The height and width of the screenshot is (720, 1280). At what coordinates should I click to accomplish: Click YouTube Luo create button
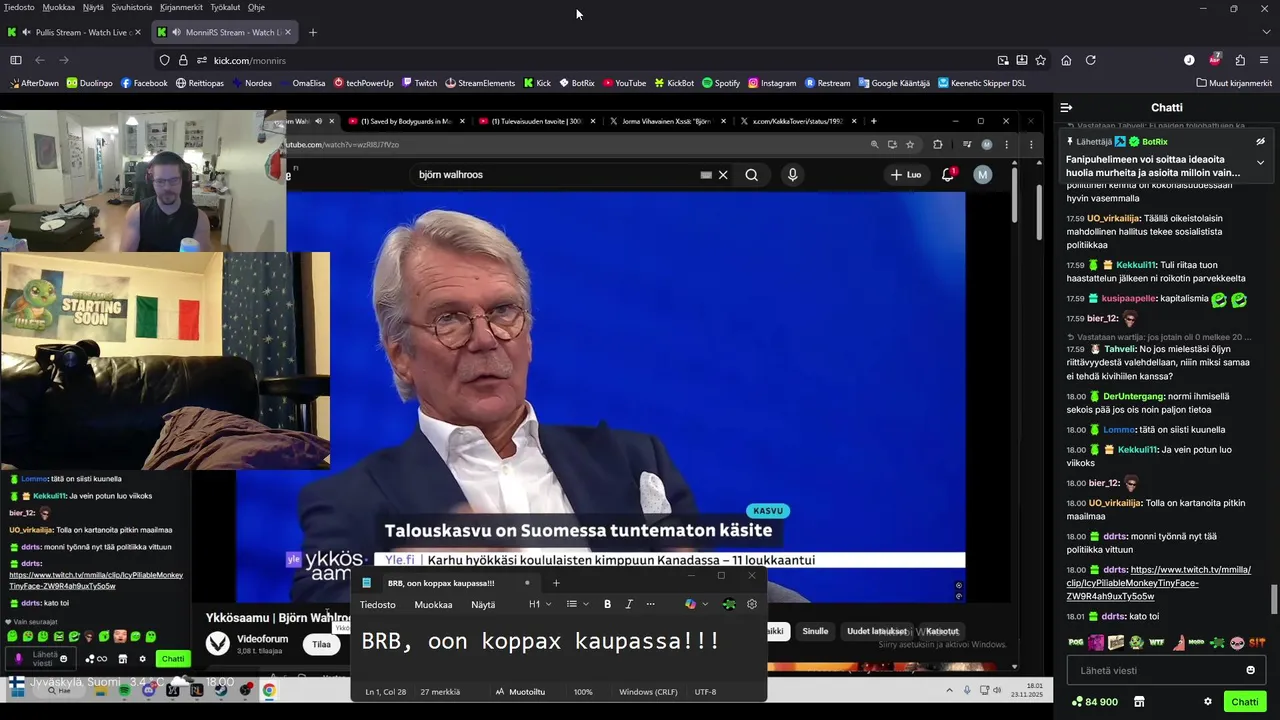[906, 175]
